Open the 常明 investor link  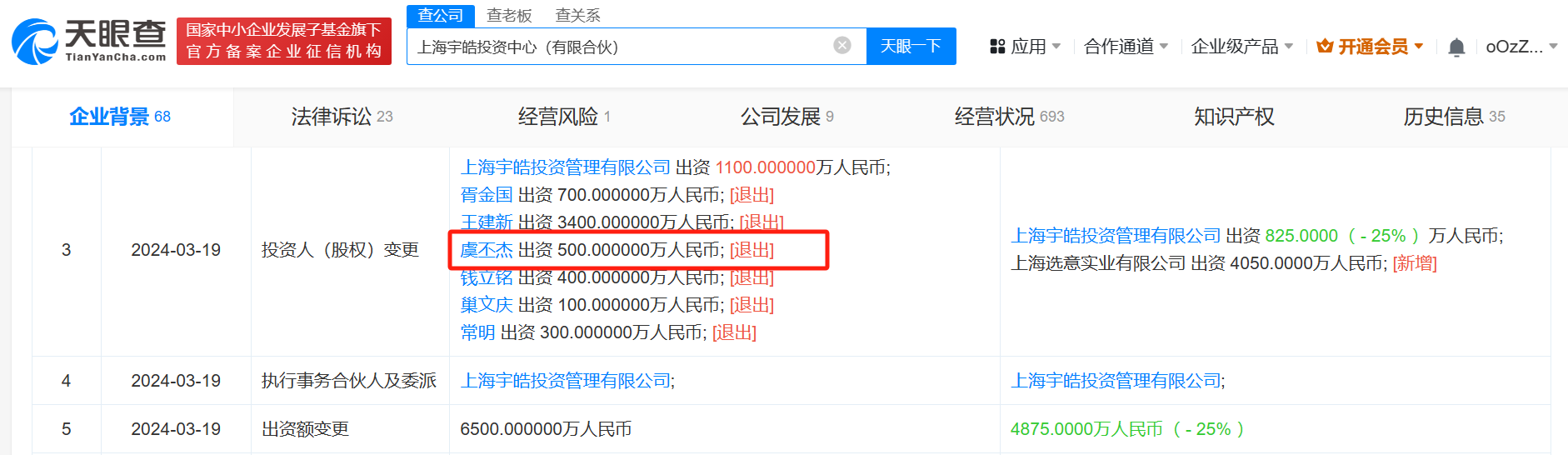tap(477, 332)
